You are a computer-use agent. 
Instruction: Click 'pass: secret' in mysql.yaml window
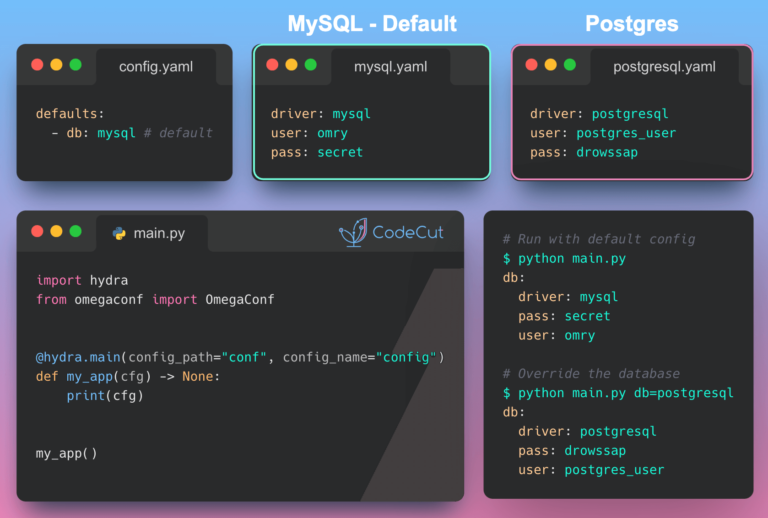[317, 152]
